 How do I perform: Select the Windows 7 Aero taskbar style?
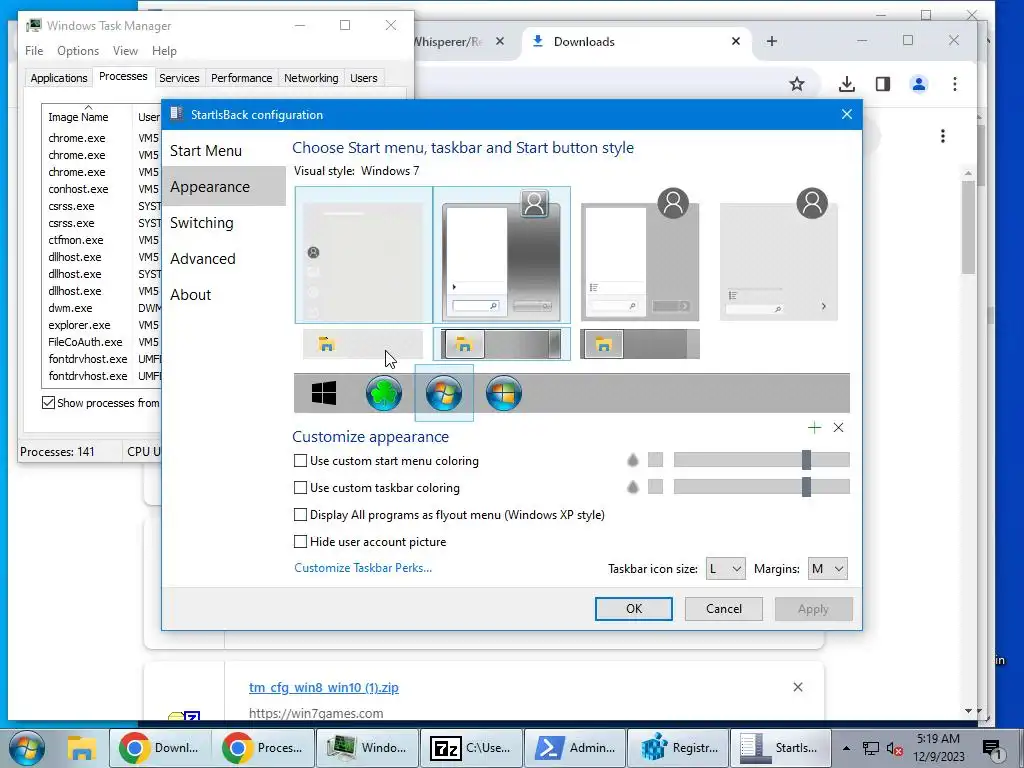(x=502, y=344)
